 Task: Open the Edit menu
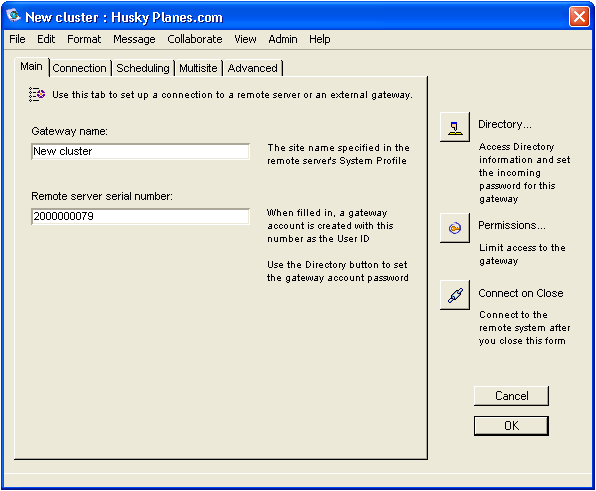(46, 39)
